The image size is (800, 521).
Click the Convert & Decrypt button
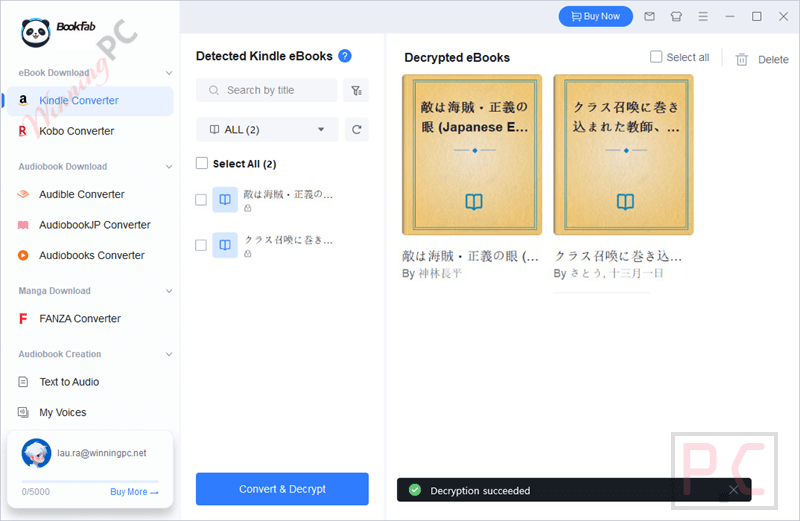click(x=282, y=489)
